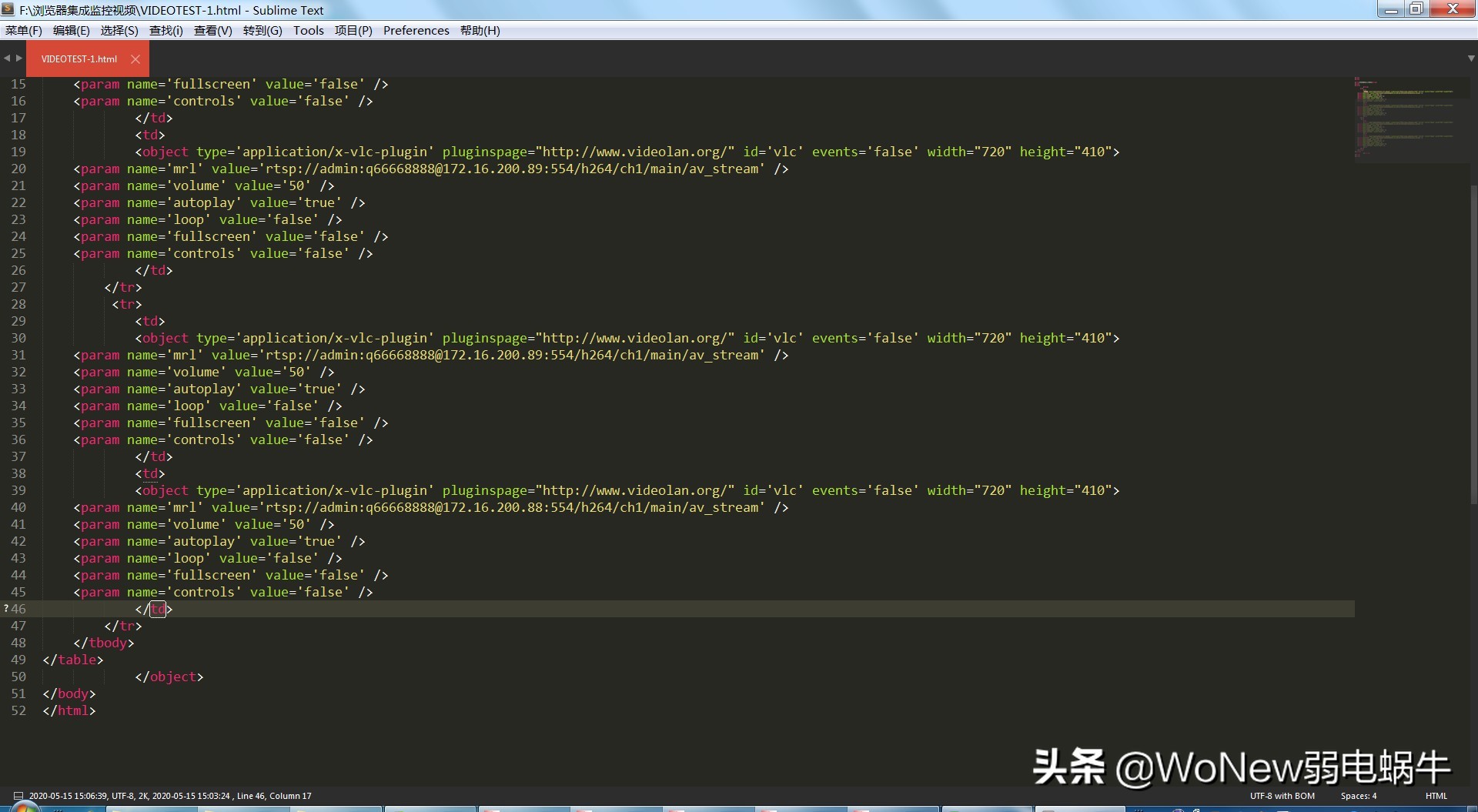Click the vertical scrollbar on the right
The height and width of the screenshot is (812, 1478).
pos(1473,346)
